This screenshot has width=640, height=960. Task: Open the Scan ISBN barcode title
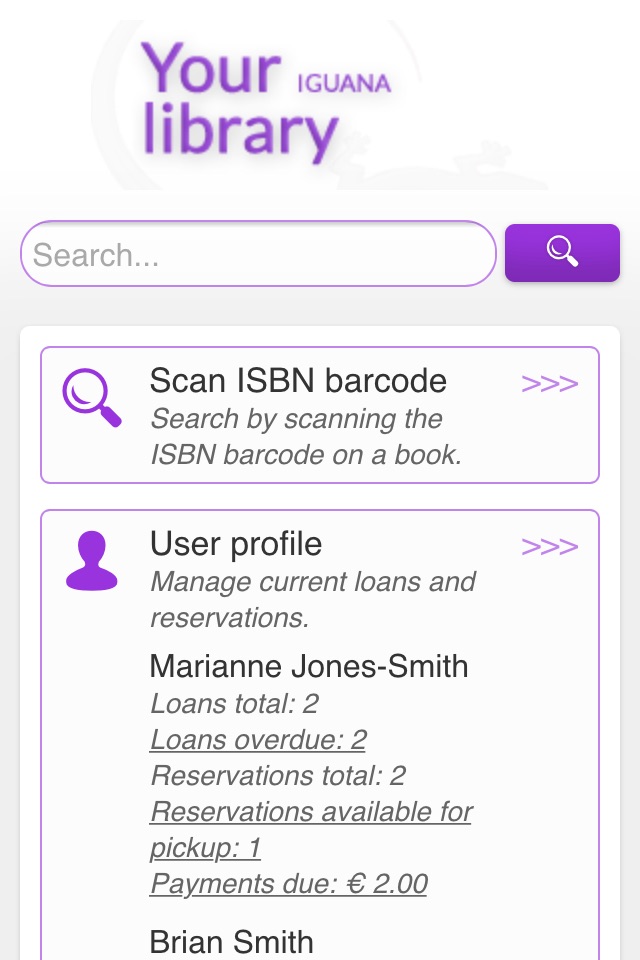[x=298, y=380]
